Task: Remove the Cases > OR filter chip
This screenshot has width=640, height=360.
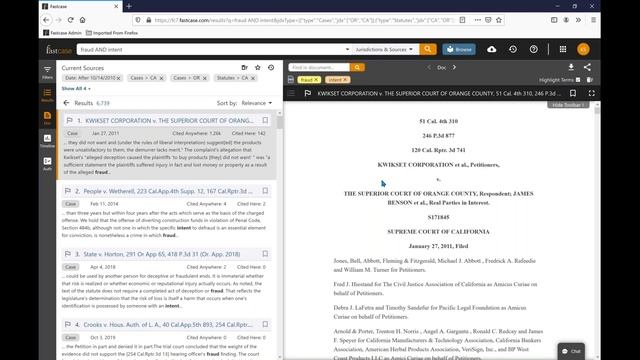Action: click(x=204, y=78)
